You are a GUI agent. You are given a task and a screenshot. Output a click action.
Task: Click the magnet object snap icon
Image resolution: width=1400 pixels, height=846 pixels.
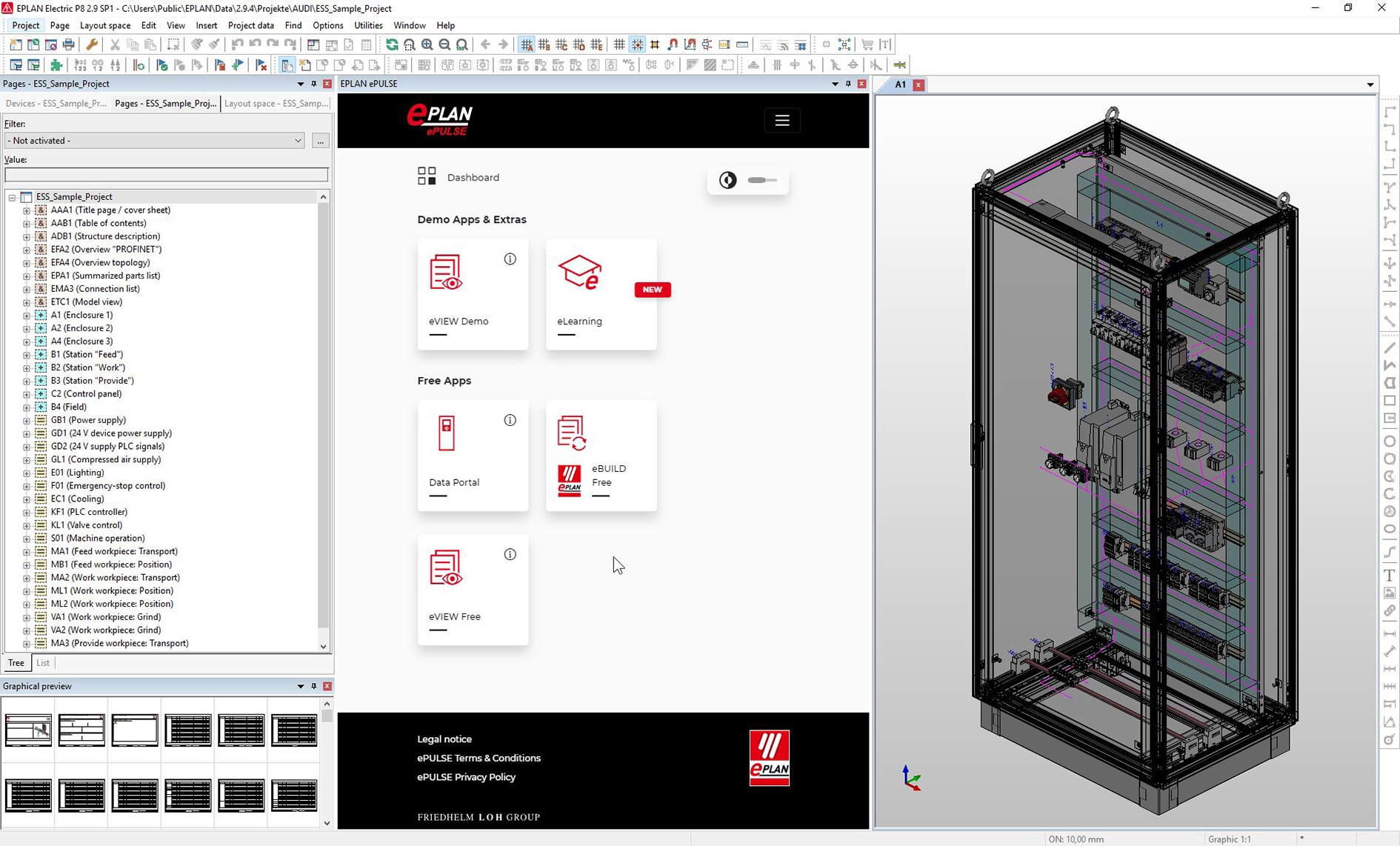point(673,45)
